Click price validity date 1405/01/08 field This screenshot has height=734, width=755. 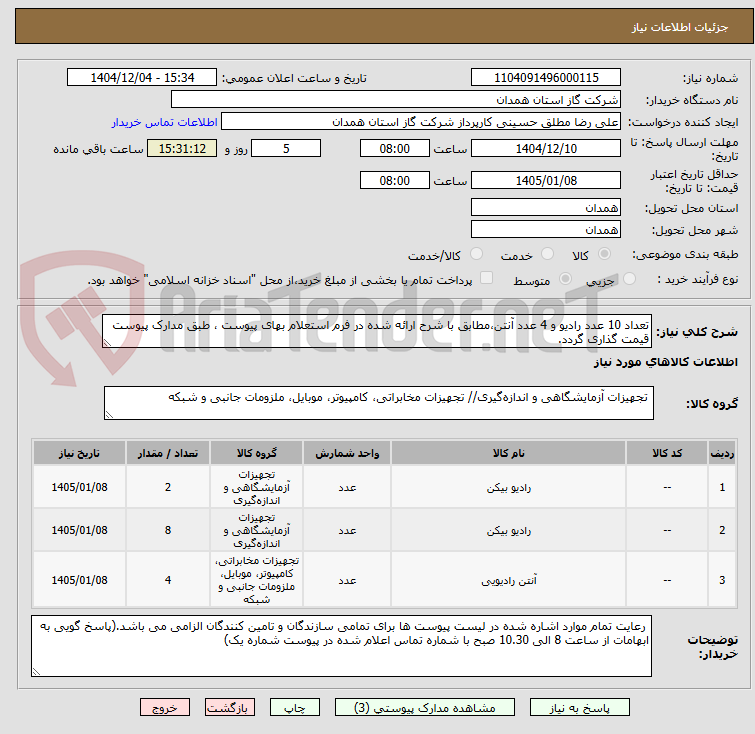pyautogui.click(x=546, y=181)
